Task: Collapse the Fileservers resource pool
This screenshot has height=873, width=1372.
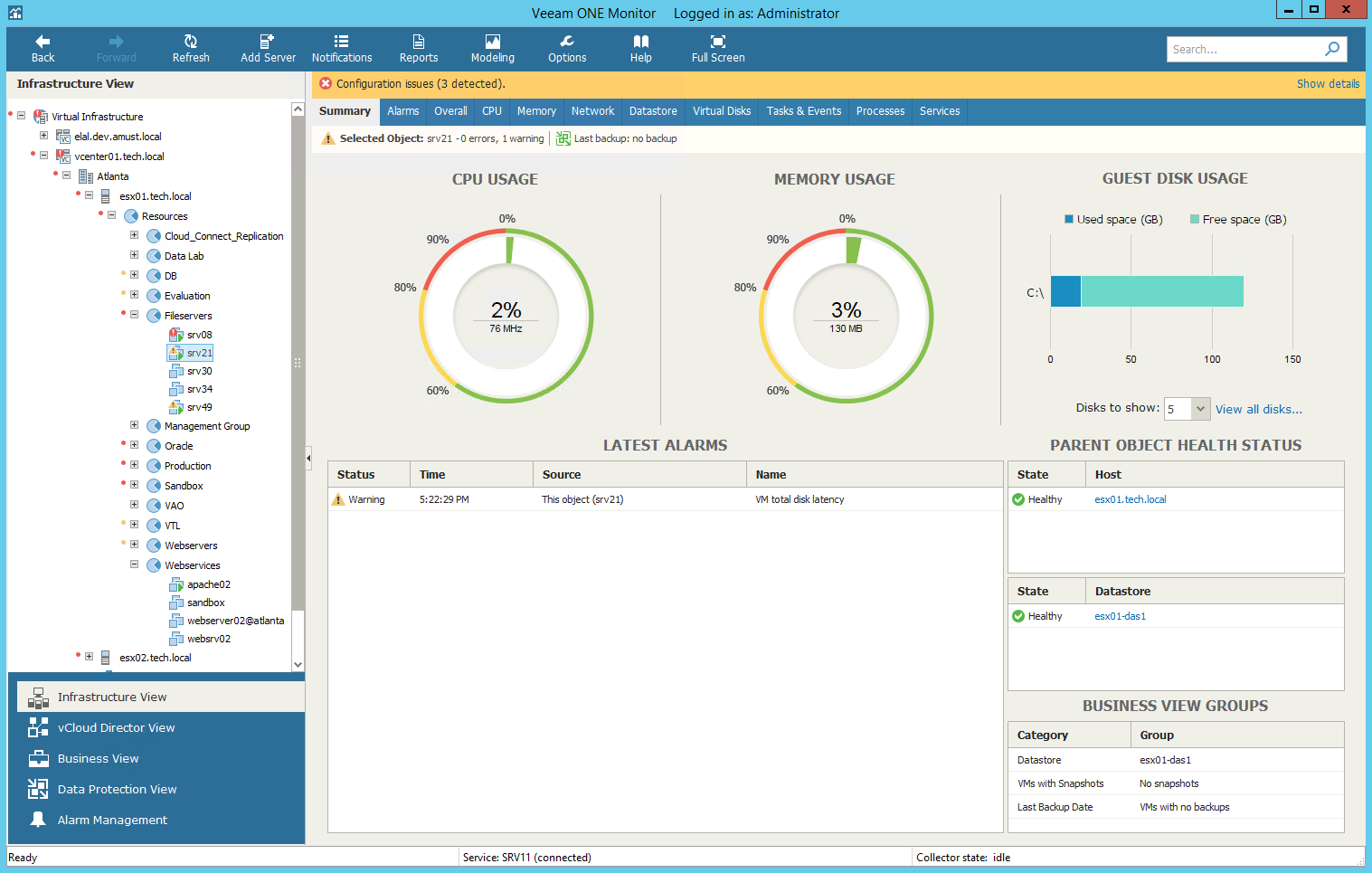Action: tap(134, 315)
